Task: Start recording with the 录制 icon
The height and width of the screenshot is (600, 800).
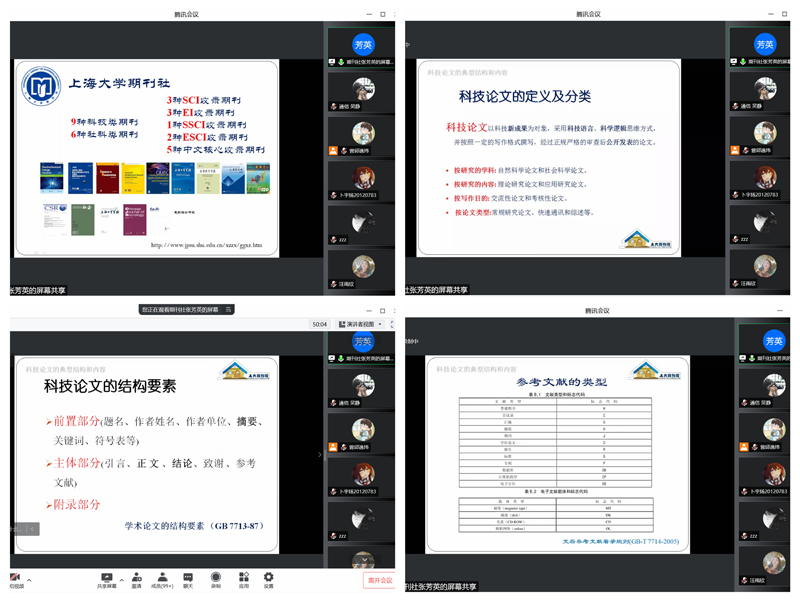Action: coord(216,577)
